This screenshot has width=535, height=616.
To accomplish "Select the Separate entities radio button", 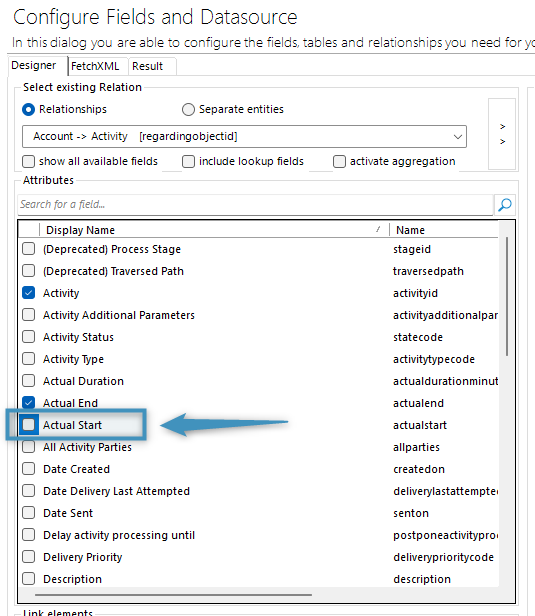I will pos(188,109).
